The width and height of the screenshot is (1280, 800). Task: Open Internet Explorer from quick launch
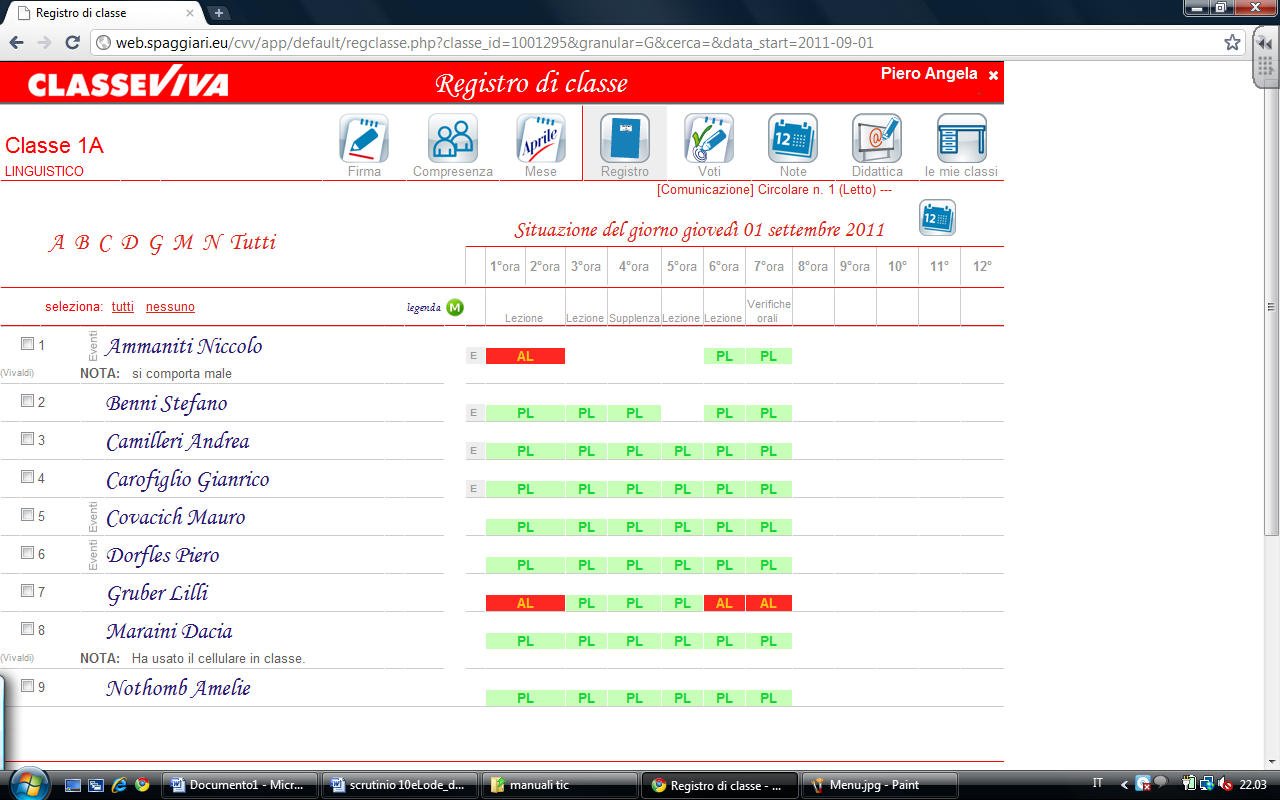coord(119,785)
